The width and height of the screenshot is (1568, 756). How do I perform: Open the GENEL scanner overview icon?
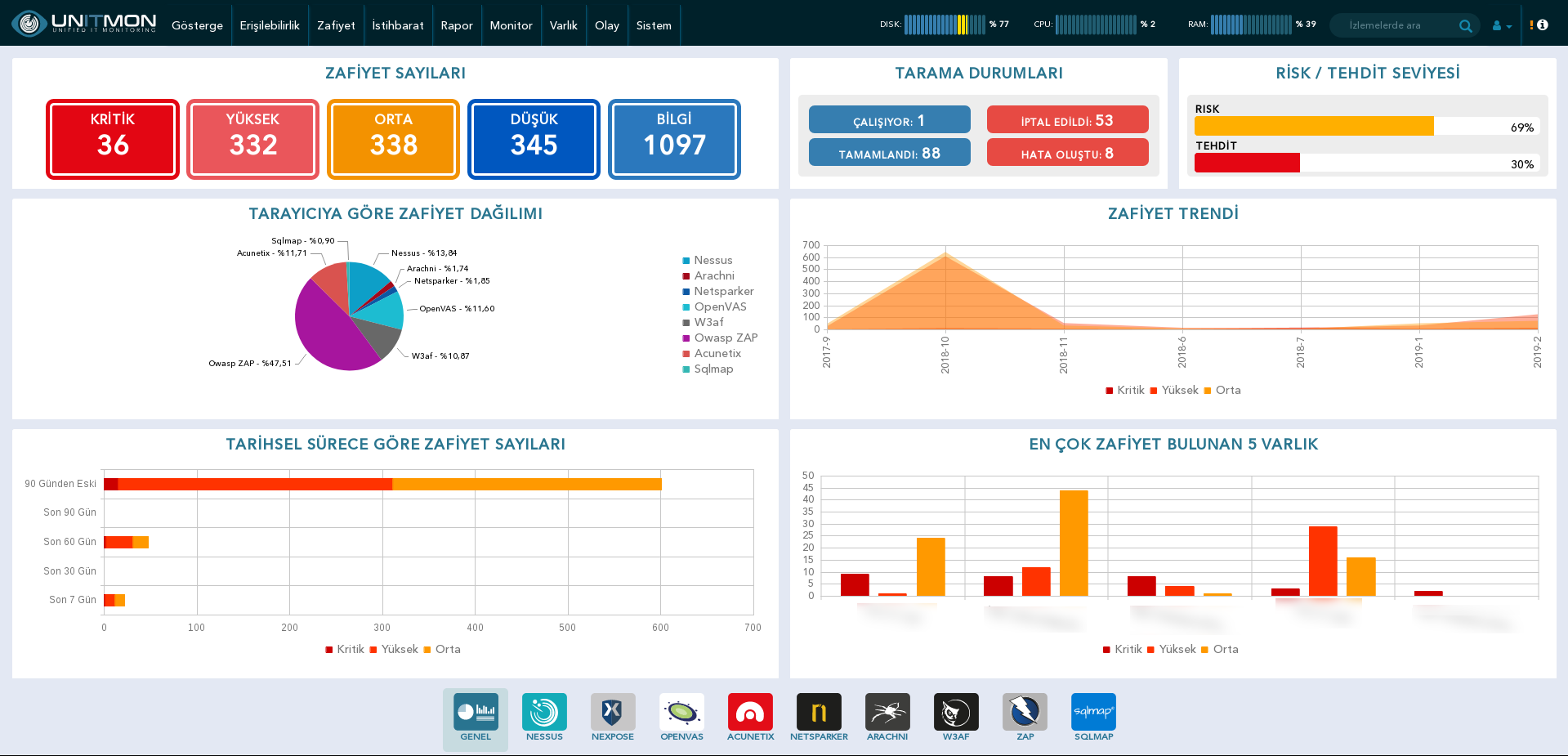476,718
